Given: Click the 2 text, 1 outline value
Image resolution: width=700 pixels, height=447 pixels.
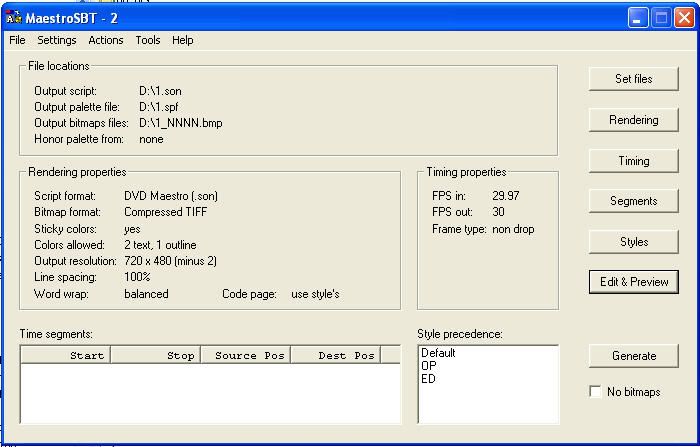Looking at the screenshot, I should coord(160,245).
